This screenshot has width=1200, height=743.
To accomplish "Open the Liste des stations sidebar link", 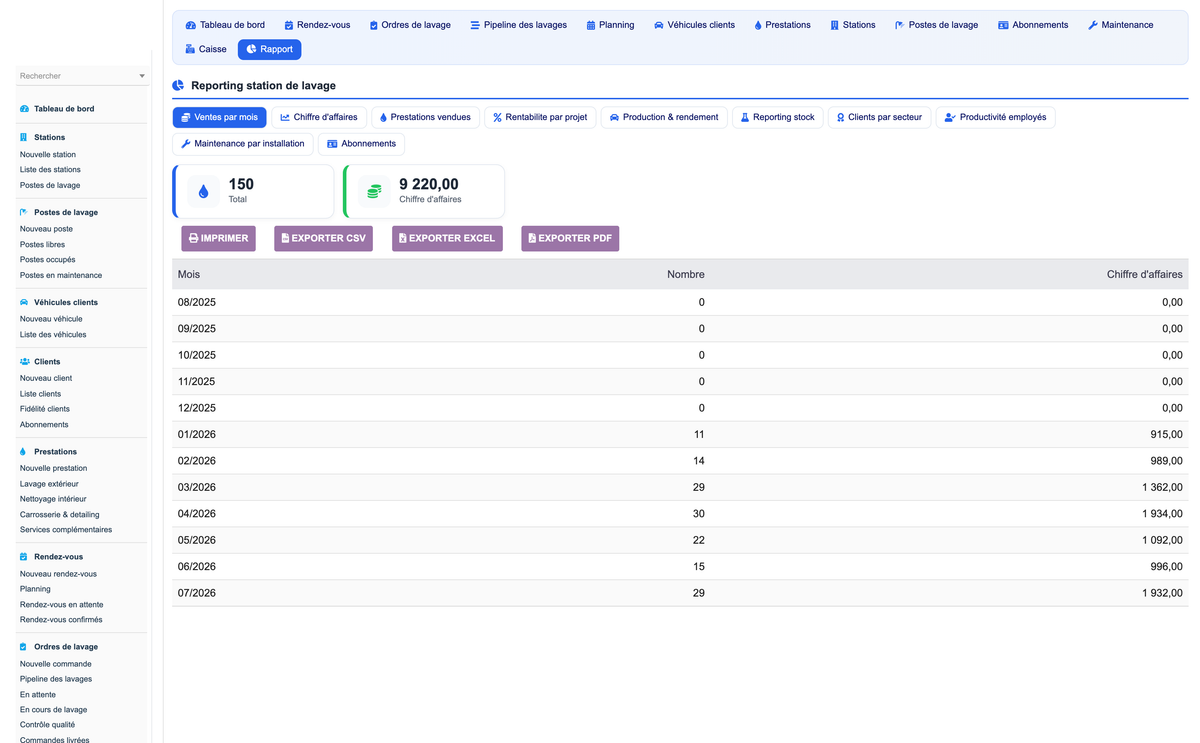I will (x=50, y=169).
